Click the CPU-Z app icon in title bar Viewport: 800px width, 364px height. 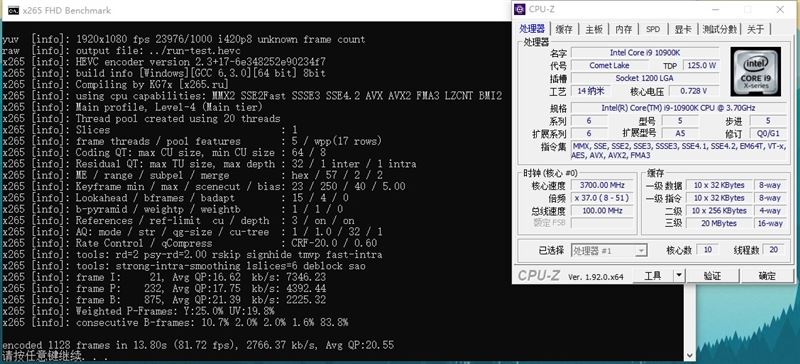pos(520,9)
